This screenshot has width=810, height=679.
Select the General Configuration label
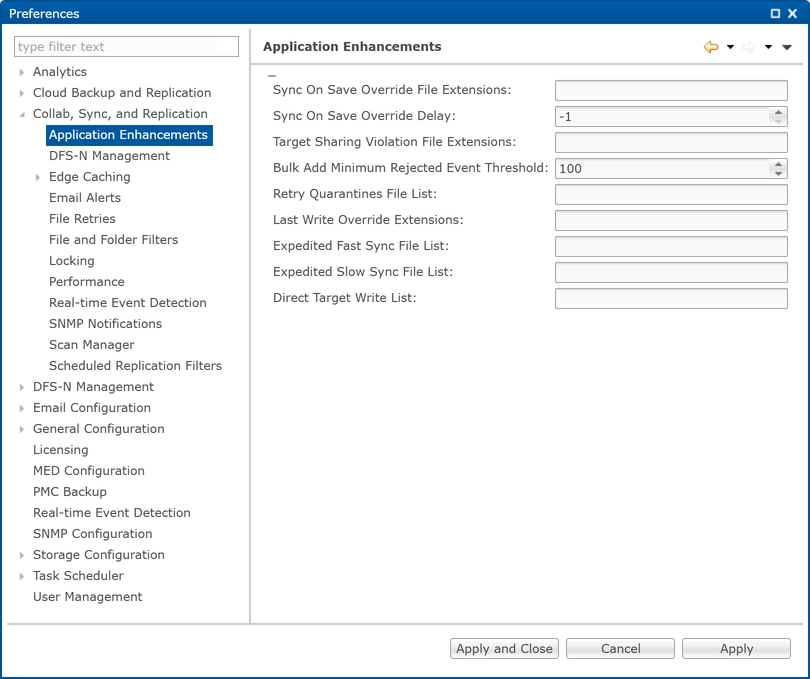(98, 429)
